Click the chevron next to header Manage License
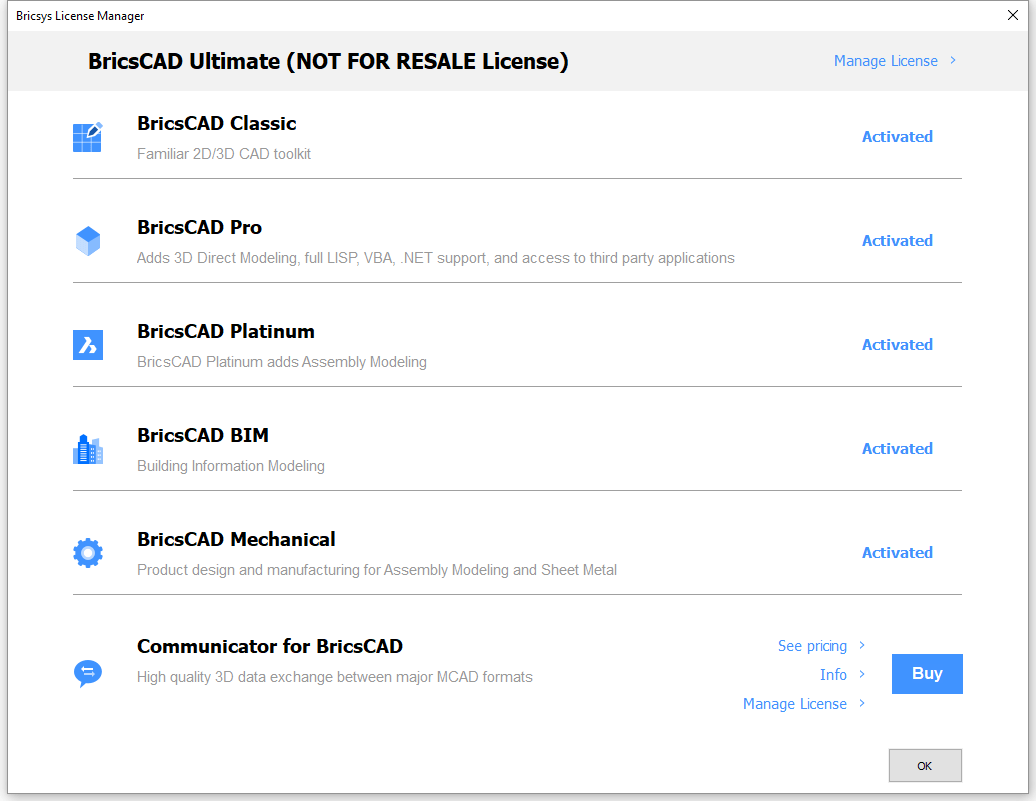This screenshot has width=1036, height=801. tap(953, 60)
